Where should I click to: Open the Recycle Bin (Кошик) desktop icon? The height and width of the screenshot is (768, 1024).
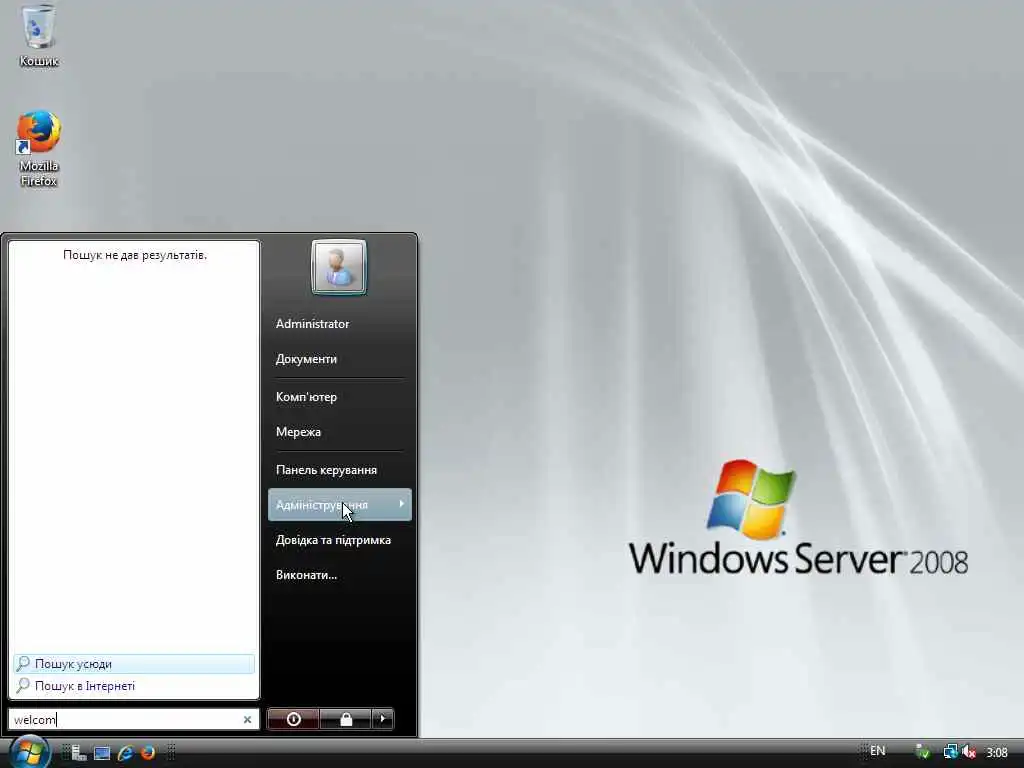pyautogui.click(x=39, y=36)
